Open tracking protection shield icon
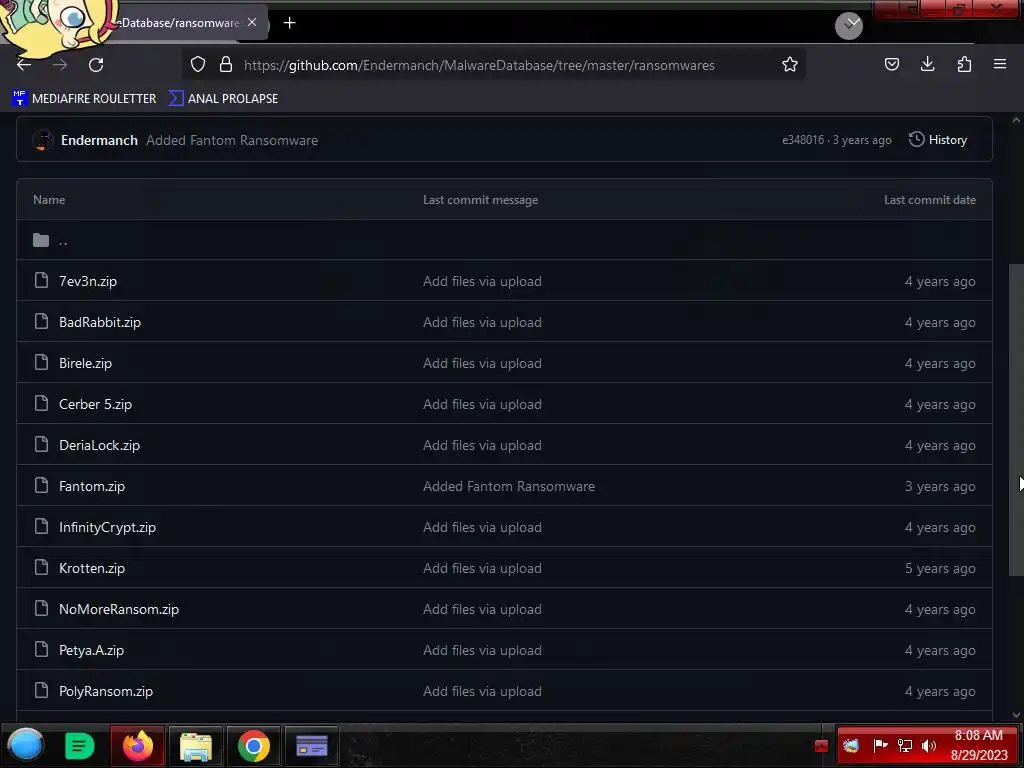1024x768 pixels. pos(198,64)
